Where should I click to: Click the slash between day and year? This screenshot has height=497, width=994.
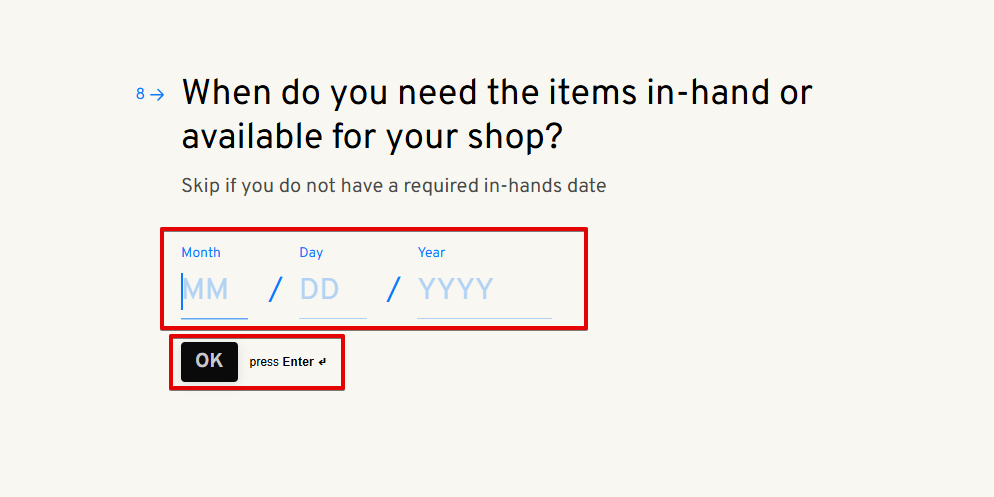(x=393, y=290)
